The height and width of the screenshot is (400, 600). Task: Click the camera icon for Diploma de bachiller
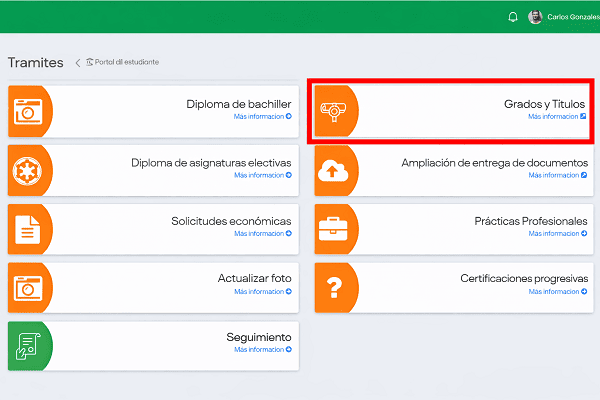27,110
